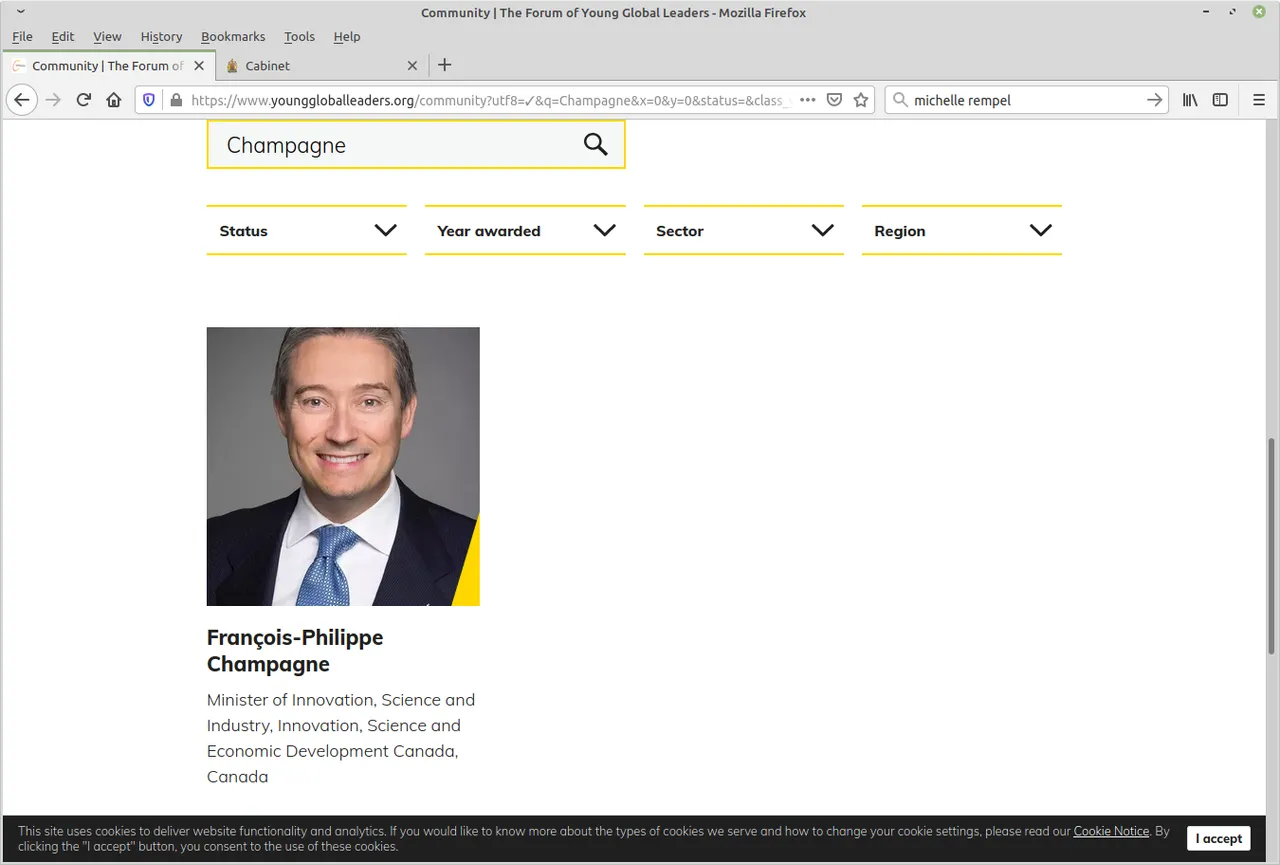Image resolution: width=1280 pixels, height=865 pixels.
Task: Open tracking protection shield icon
Action: [149, 100]
